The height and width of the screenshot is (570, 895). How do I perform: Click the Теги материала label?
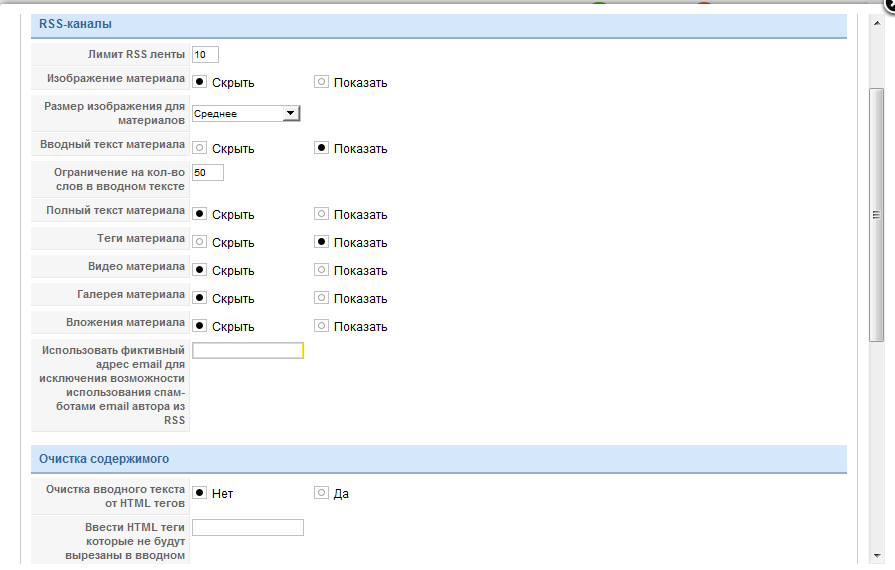140,238
